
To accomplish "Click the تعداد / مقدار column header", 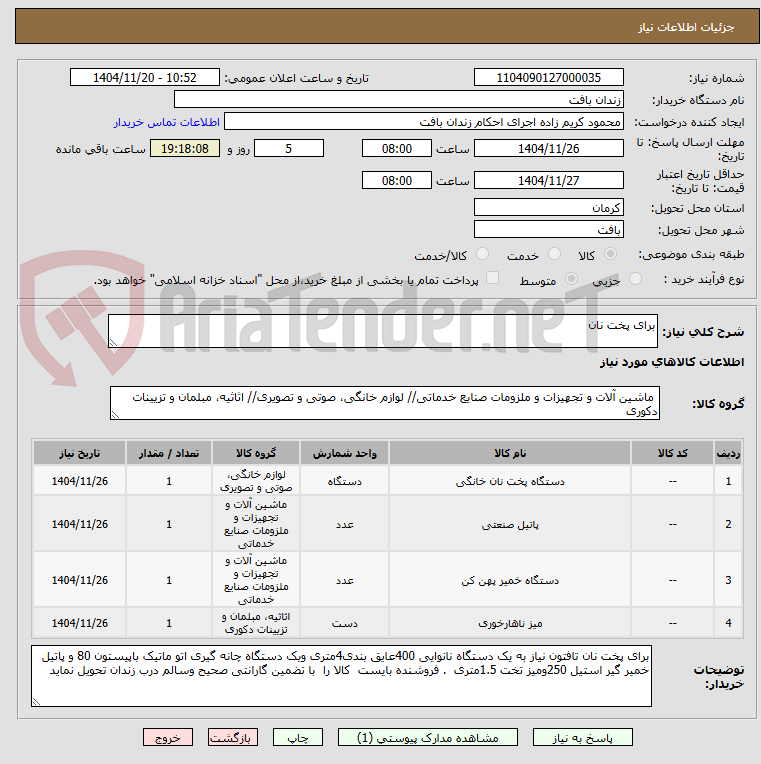I will point(169,453).
